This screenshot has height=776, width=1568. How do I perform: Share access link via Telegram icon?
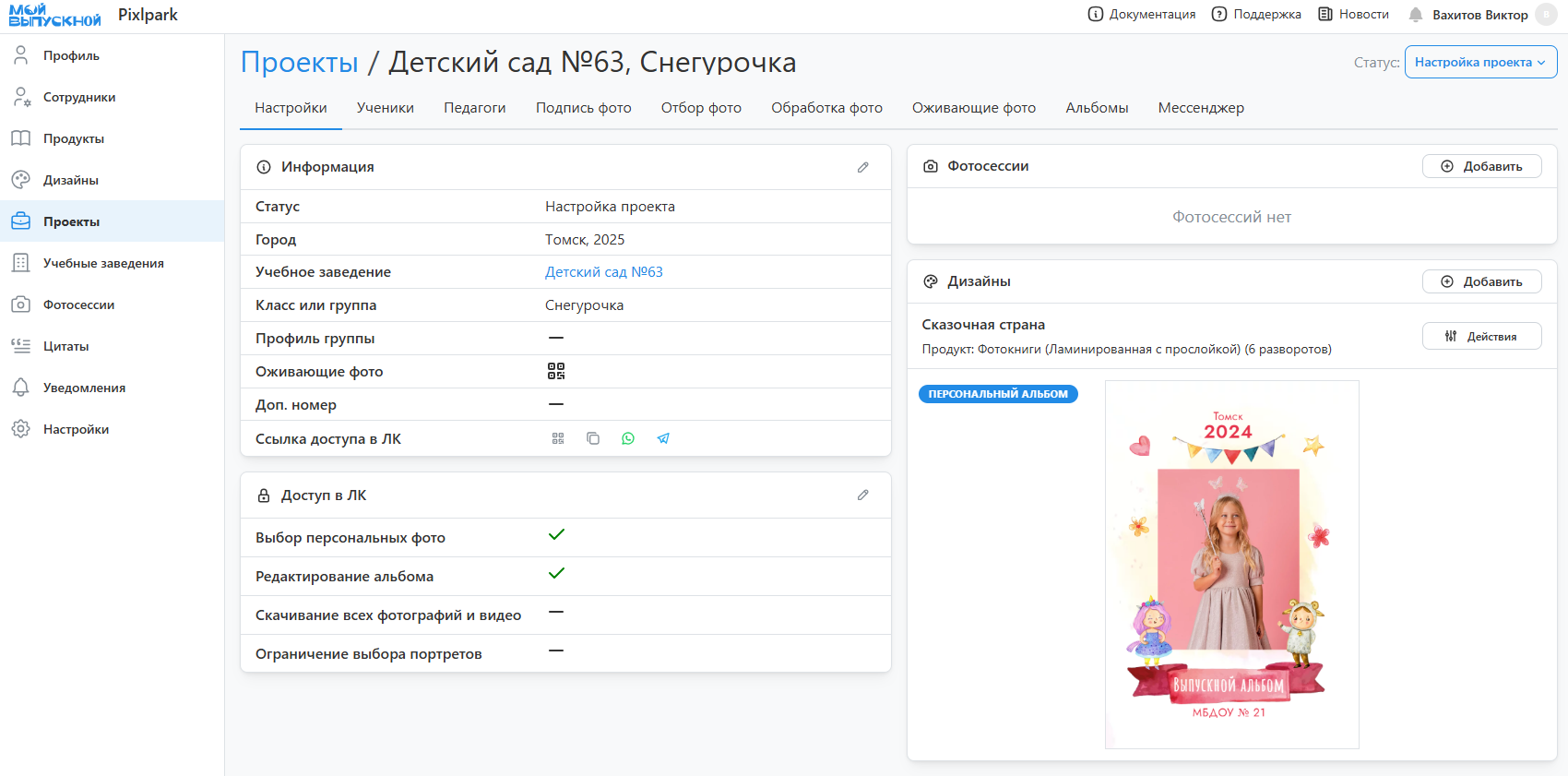point(663,439)
